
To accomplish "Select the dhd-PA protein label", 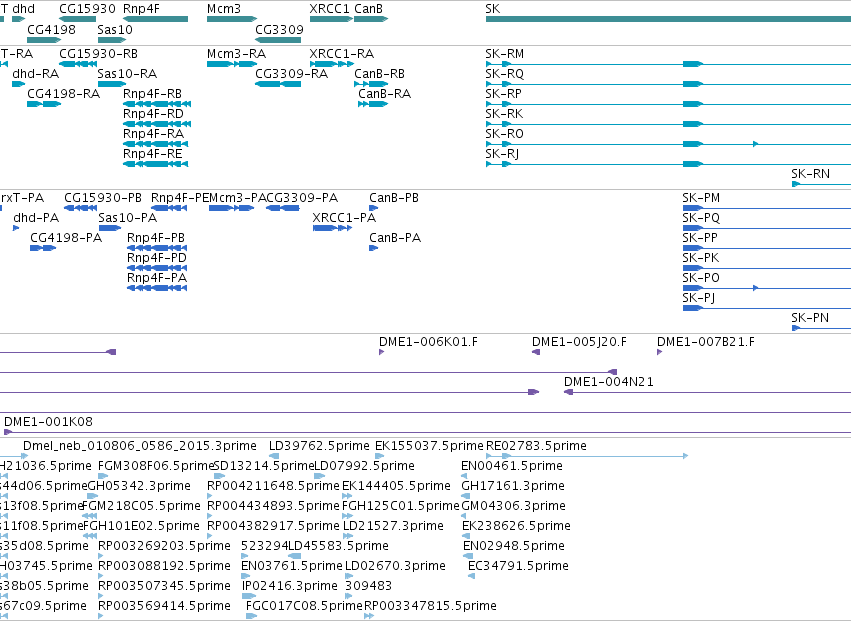I will coord(36,218).
